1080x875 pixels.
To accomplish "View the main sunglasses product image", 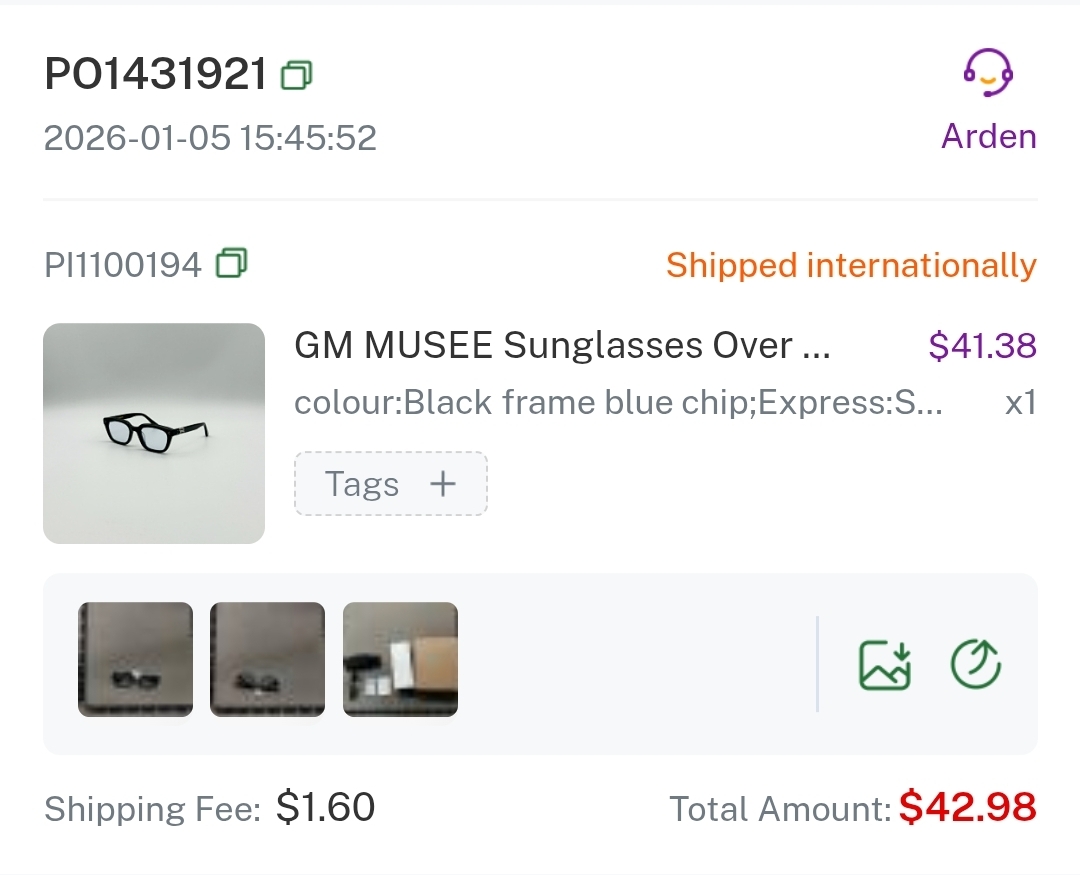I will [x=154, y=433].
